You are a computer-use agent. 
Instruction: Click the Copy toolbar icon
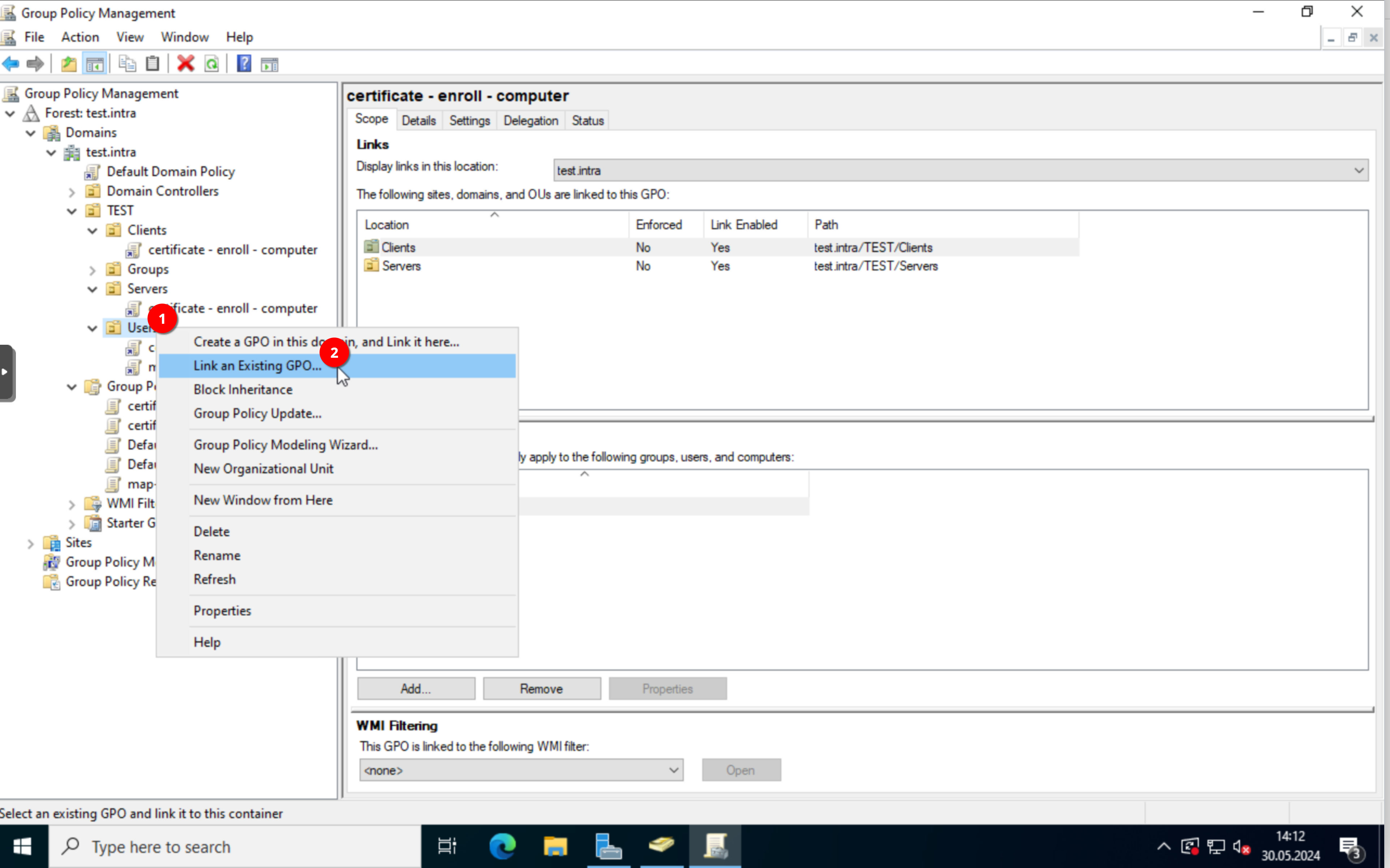click(127, 64)
